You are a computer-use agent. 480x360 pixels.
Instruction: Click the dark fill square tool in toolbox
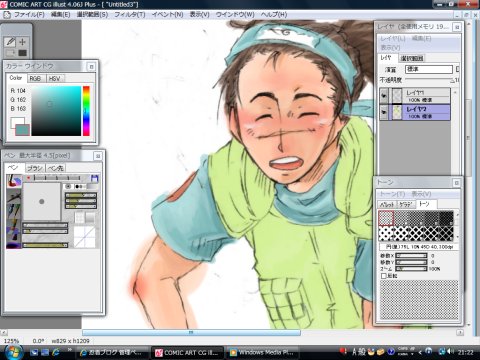tap(22, 53)
